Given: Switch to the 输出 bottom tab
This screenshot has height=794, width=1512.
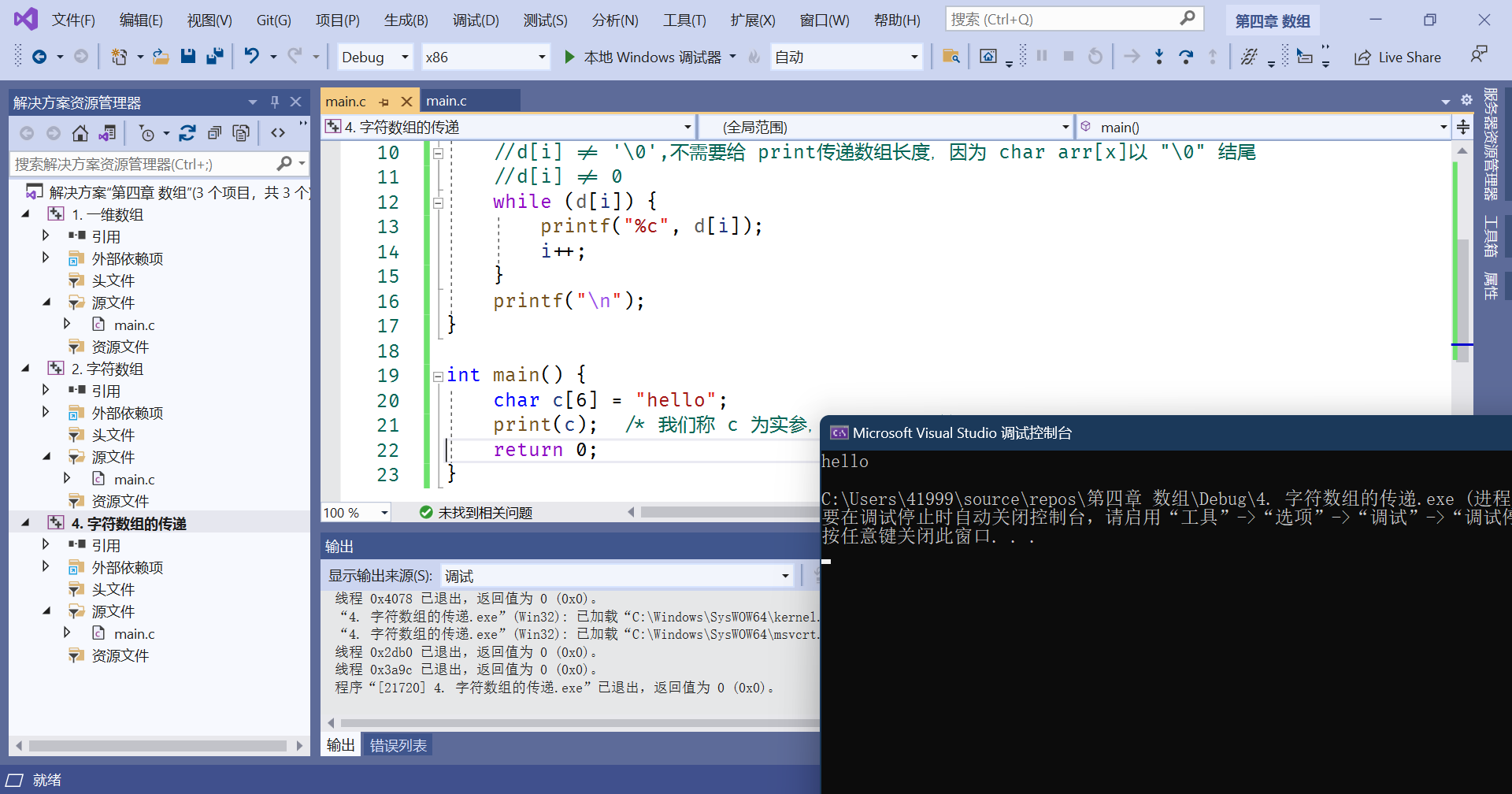Looking at the screenshot, I should 340,745.
